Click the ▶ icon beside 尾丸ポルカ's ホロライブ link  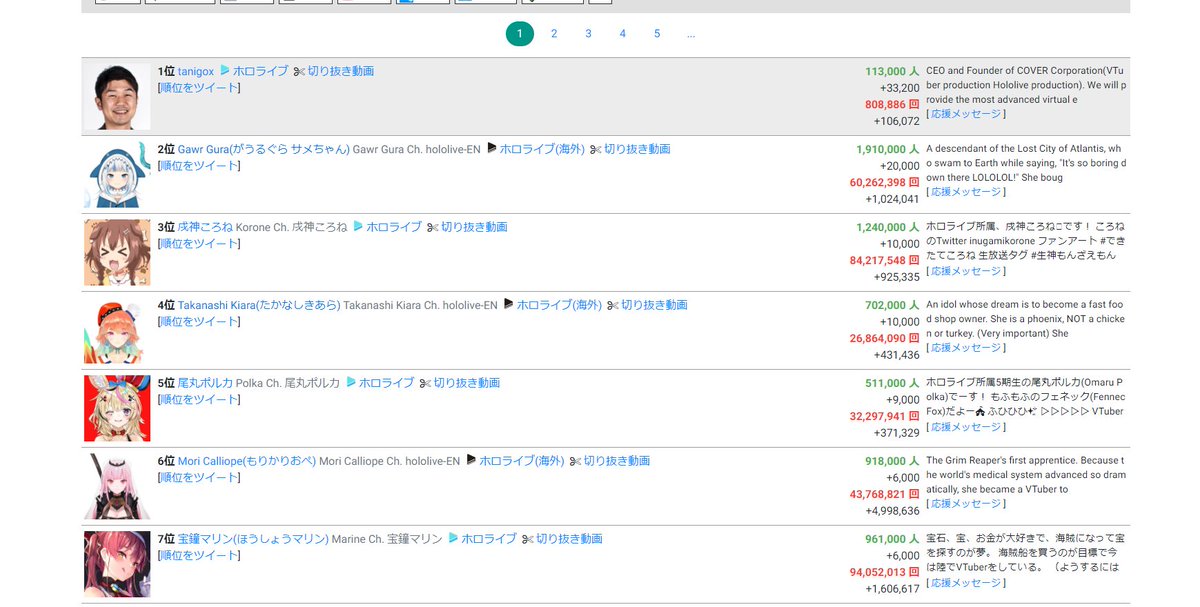349,382
